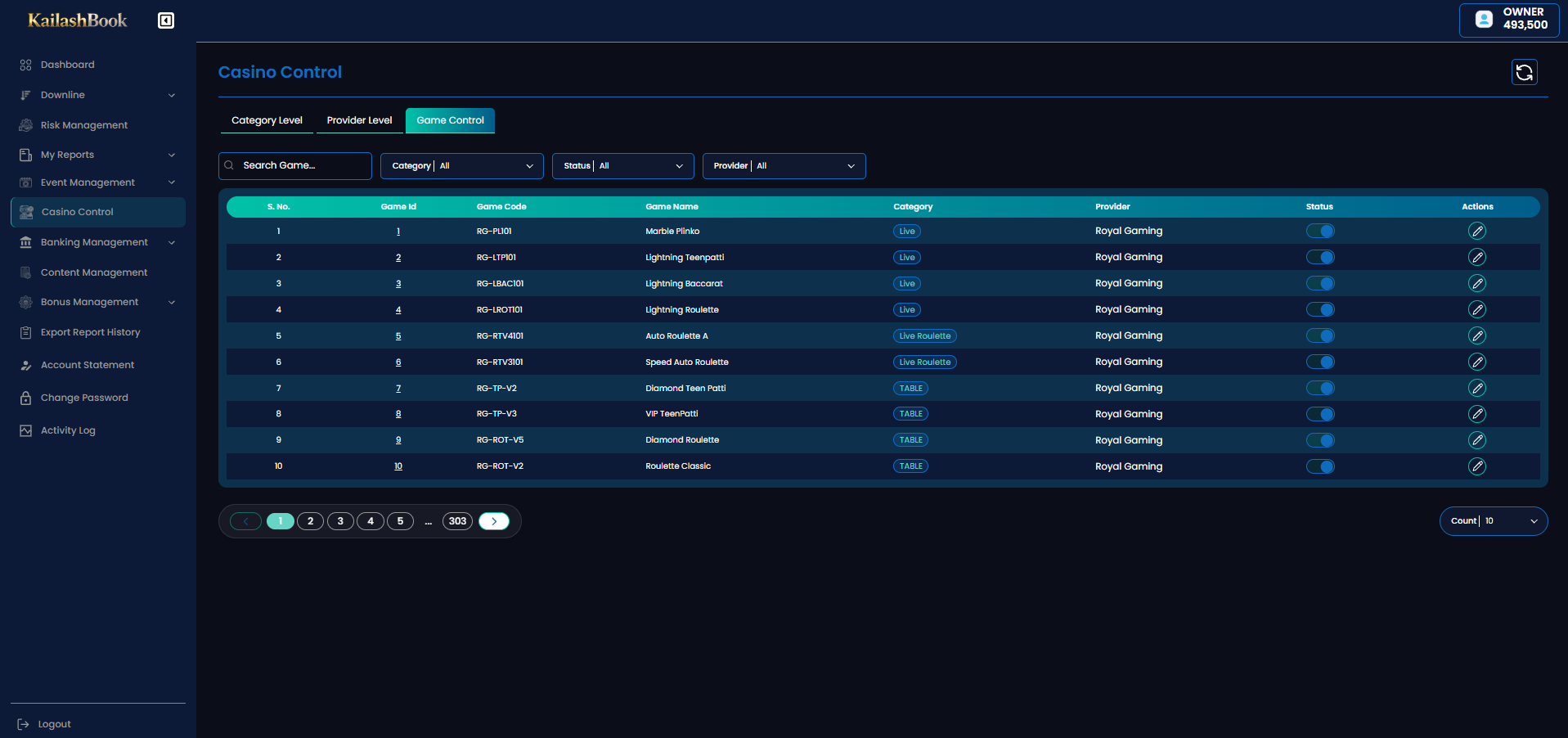Click the Search Game input field
This screenshot has width=1568, height=738.
pyautogui.click(x=295, y=166)
